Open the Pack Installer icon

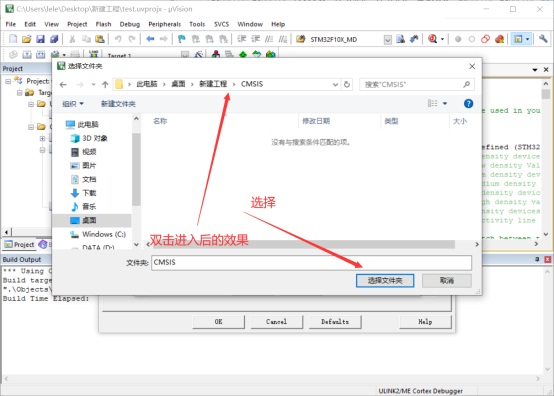tap(271, 54)
